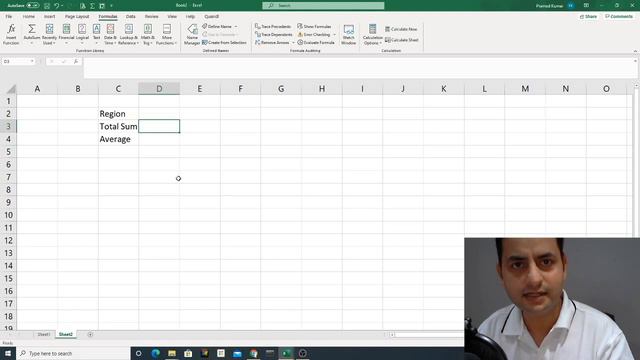Open the Logical functions menu
Viewport: 640px width, 360px height.
tap(82, 34)
